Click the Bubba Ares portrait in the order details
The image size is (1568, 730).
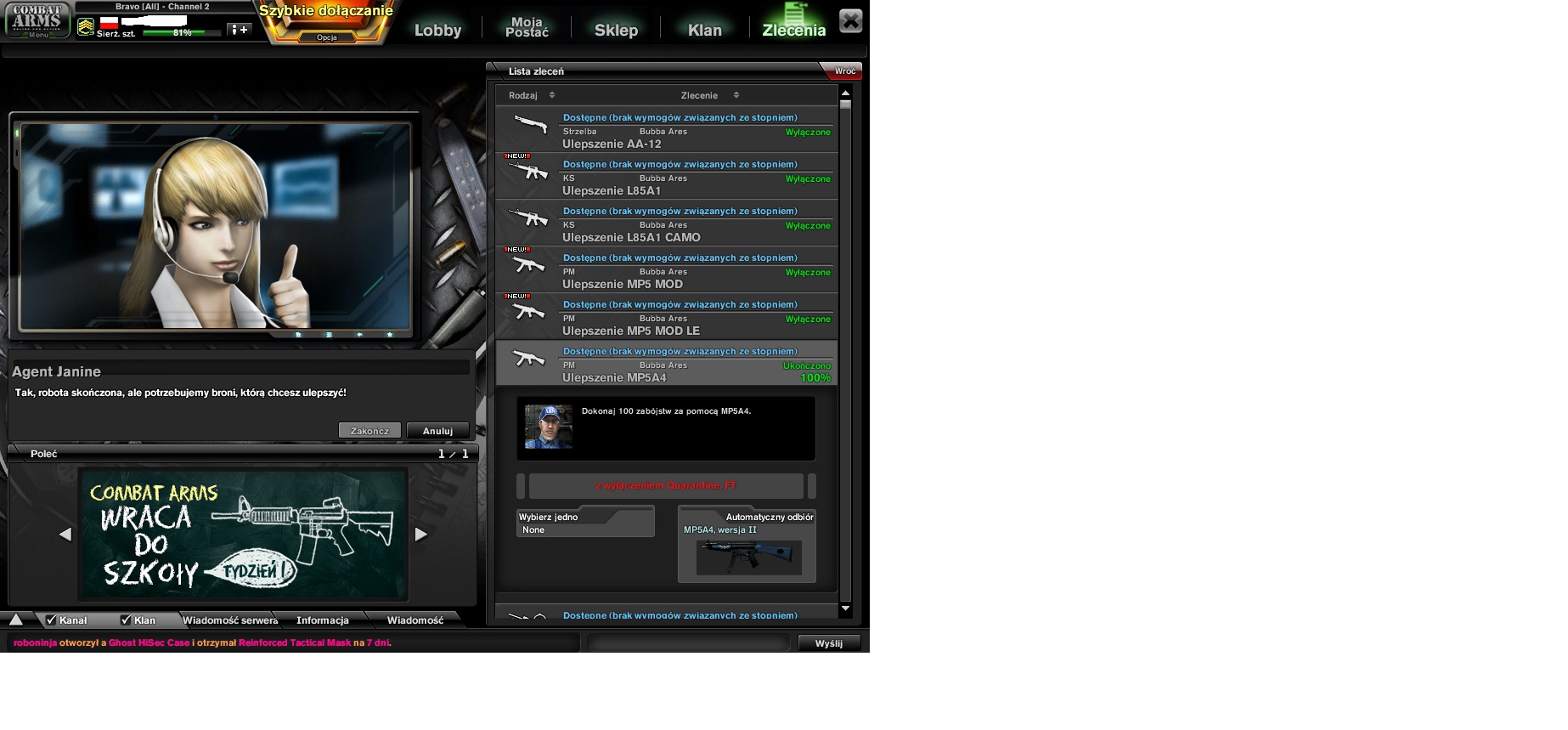click(549, 427)
